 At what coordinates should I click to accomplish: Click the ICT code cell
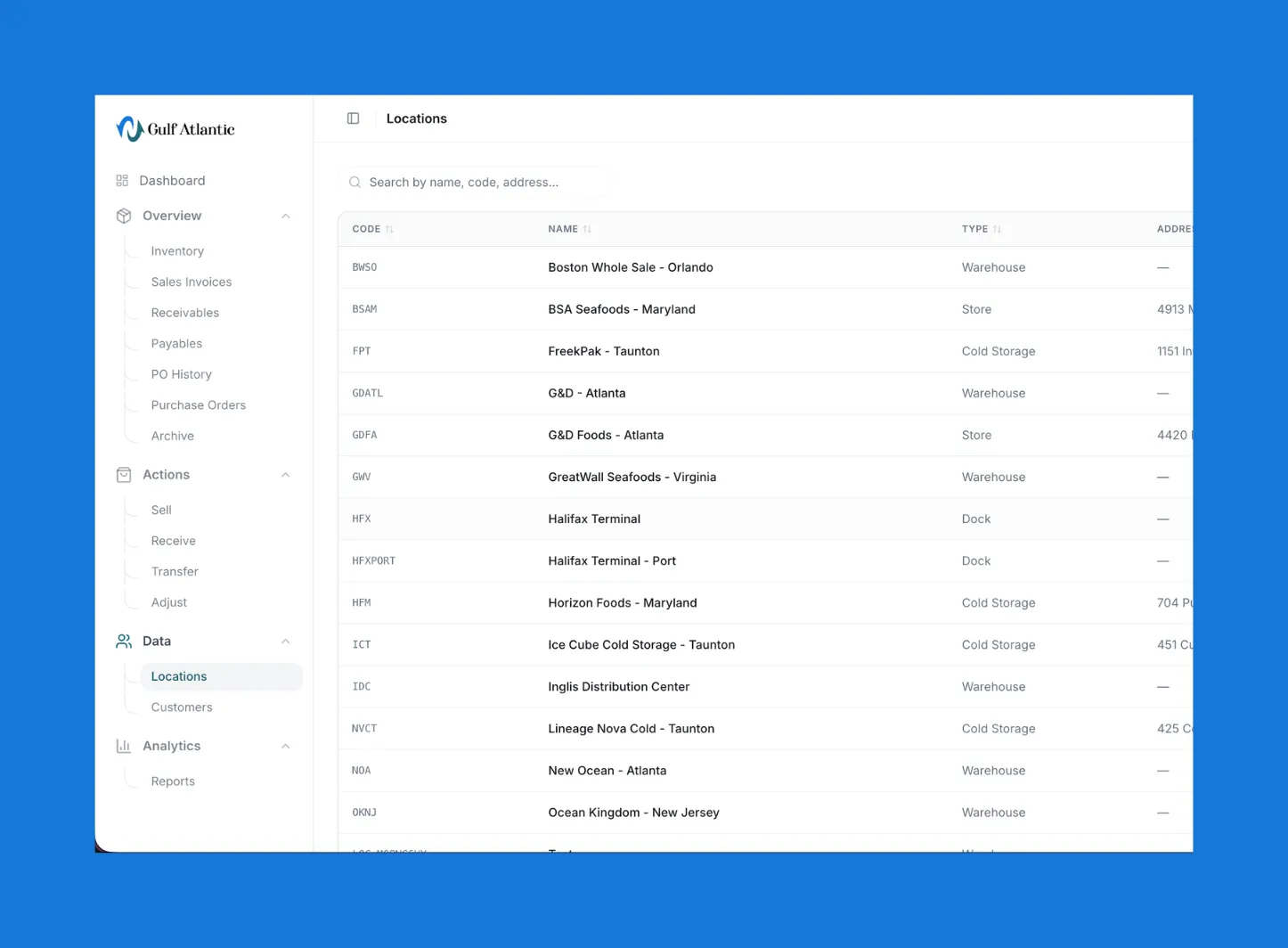point(362,644)
